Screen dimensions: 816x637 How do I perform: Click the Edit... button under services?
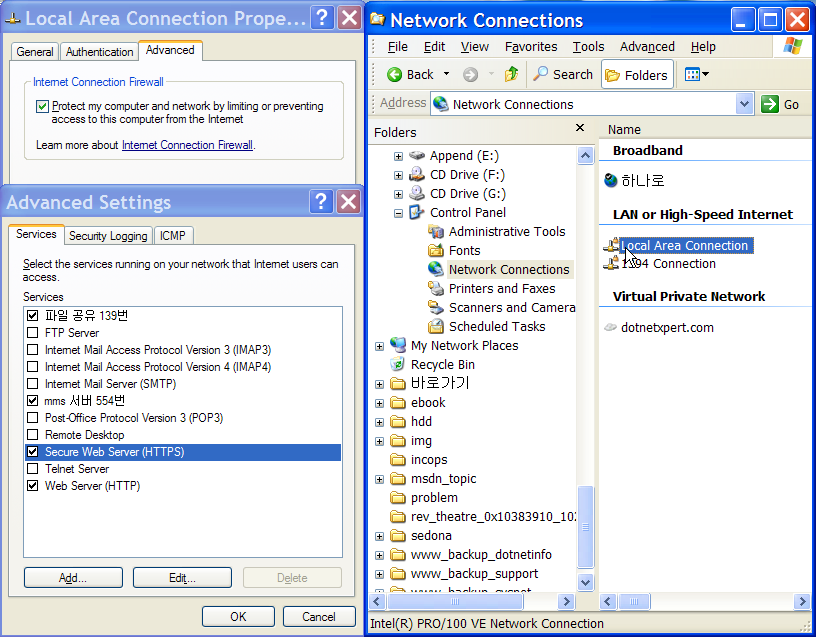(182, 578)
